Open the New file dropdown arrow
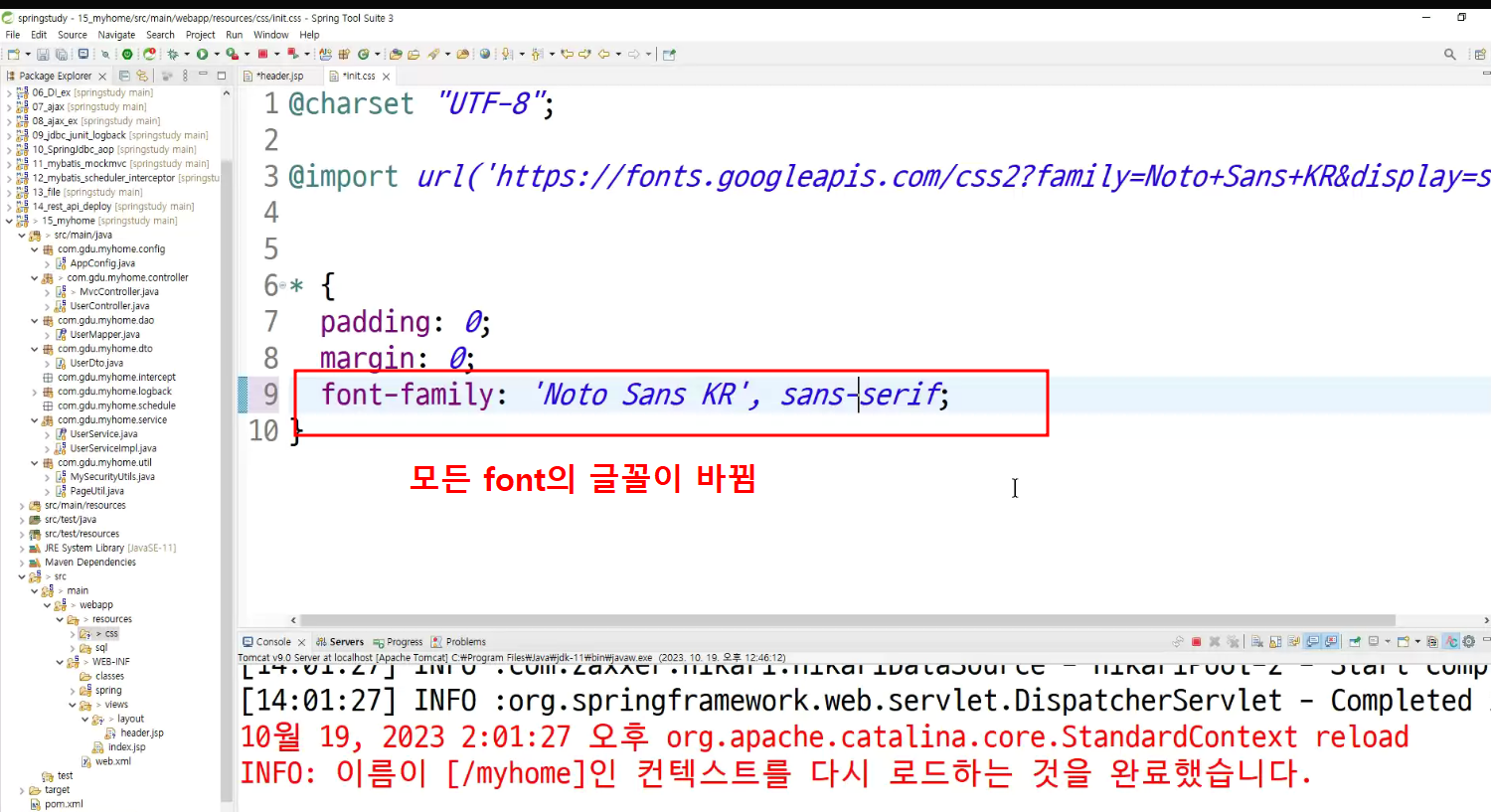Image resolution: width=1491 pixels, height=812 pixels. coord(28,54)
